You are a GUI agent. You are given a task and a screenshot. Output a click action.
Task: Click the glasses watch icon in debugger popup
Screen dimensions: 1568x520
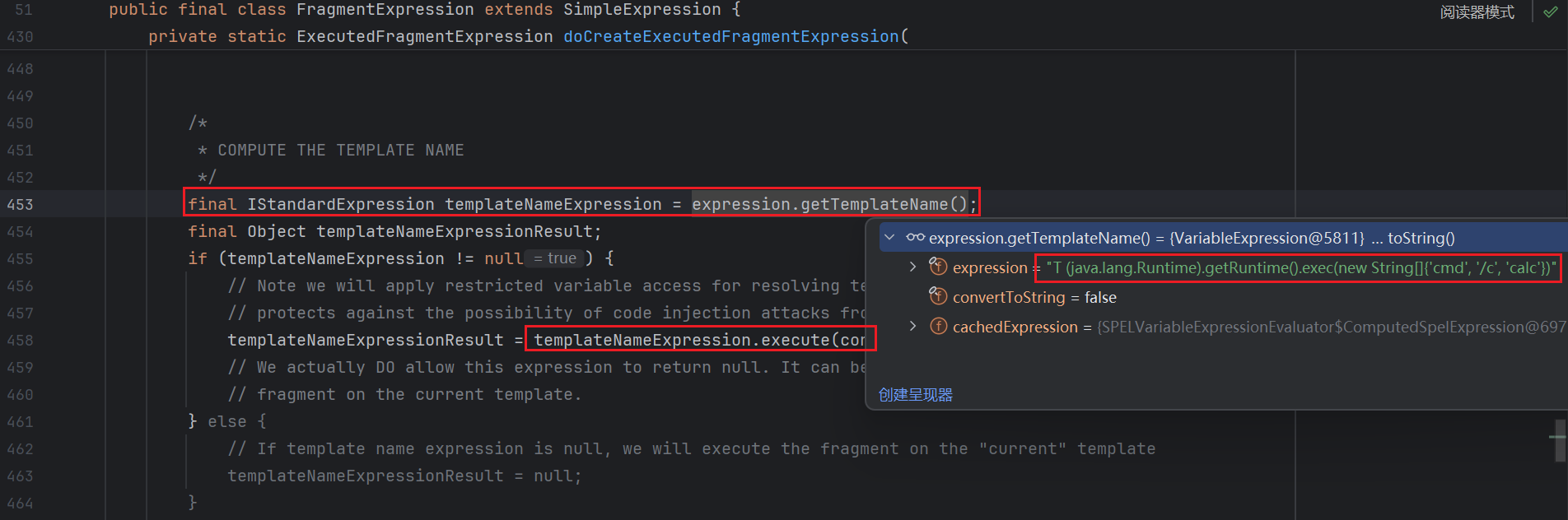pyautogui.click(x=915, y=238)
